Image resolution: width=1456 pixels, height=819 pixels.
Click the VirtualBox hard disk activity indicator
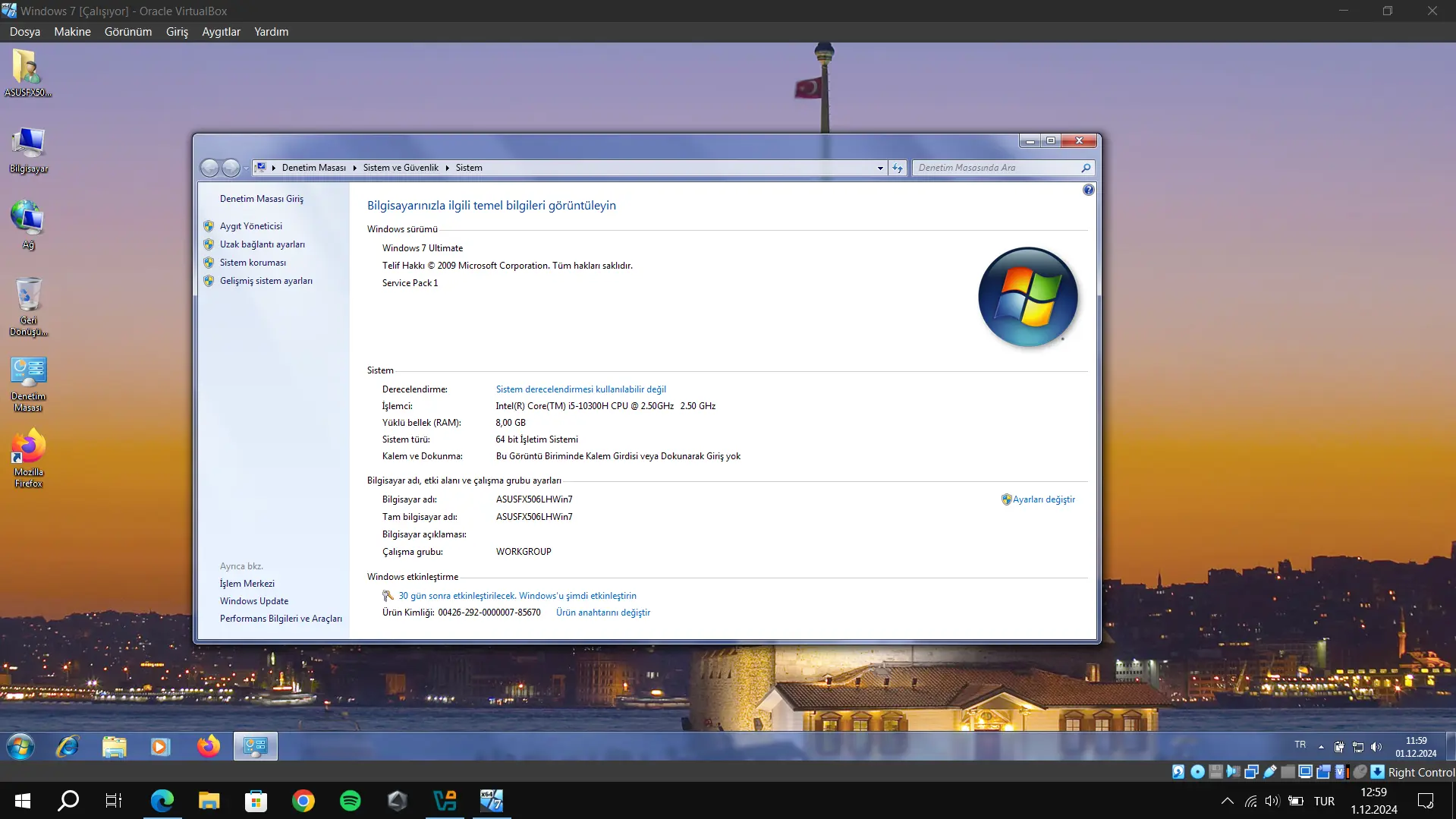1178,772
